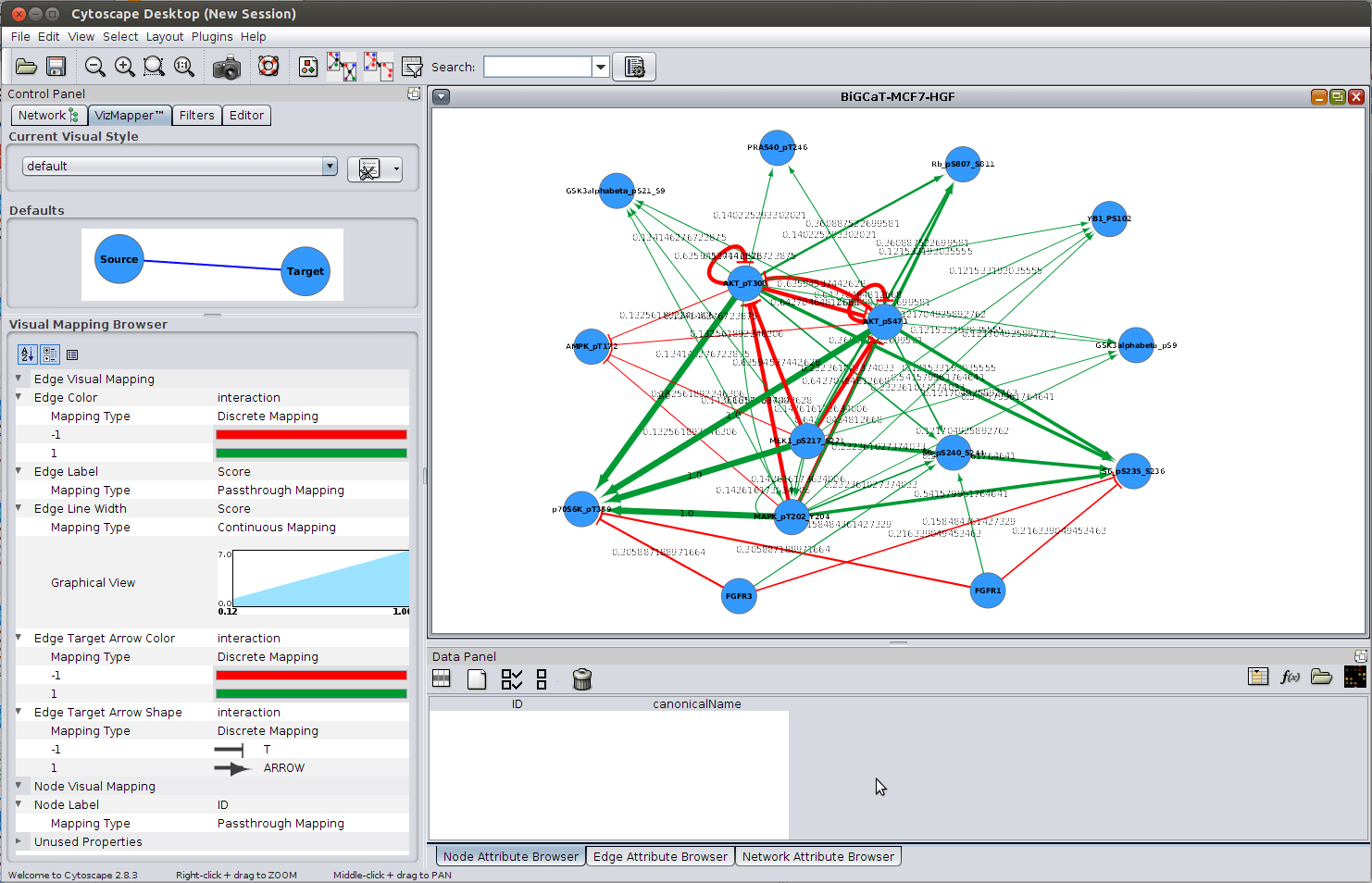
Task: Collapse Edge Target Arrow Color mapping
Action: [x=19, y=638]
